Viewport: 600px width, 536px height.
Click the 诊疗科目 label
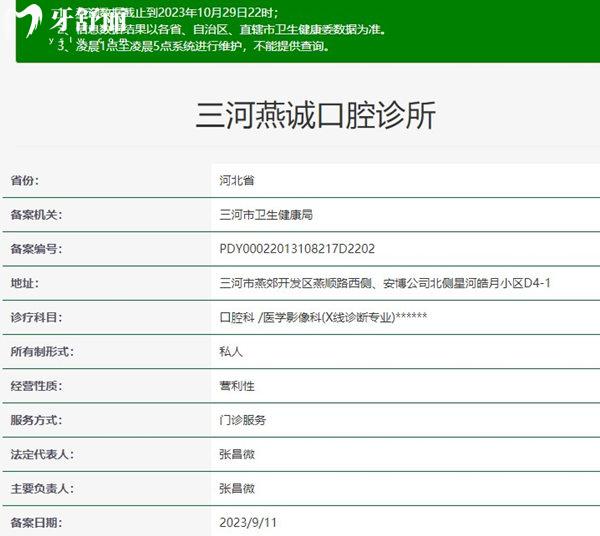pos(36,317)
